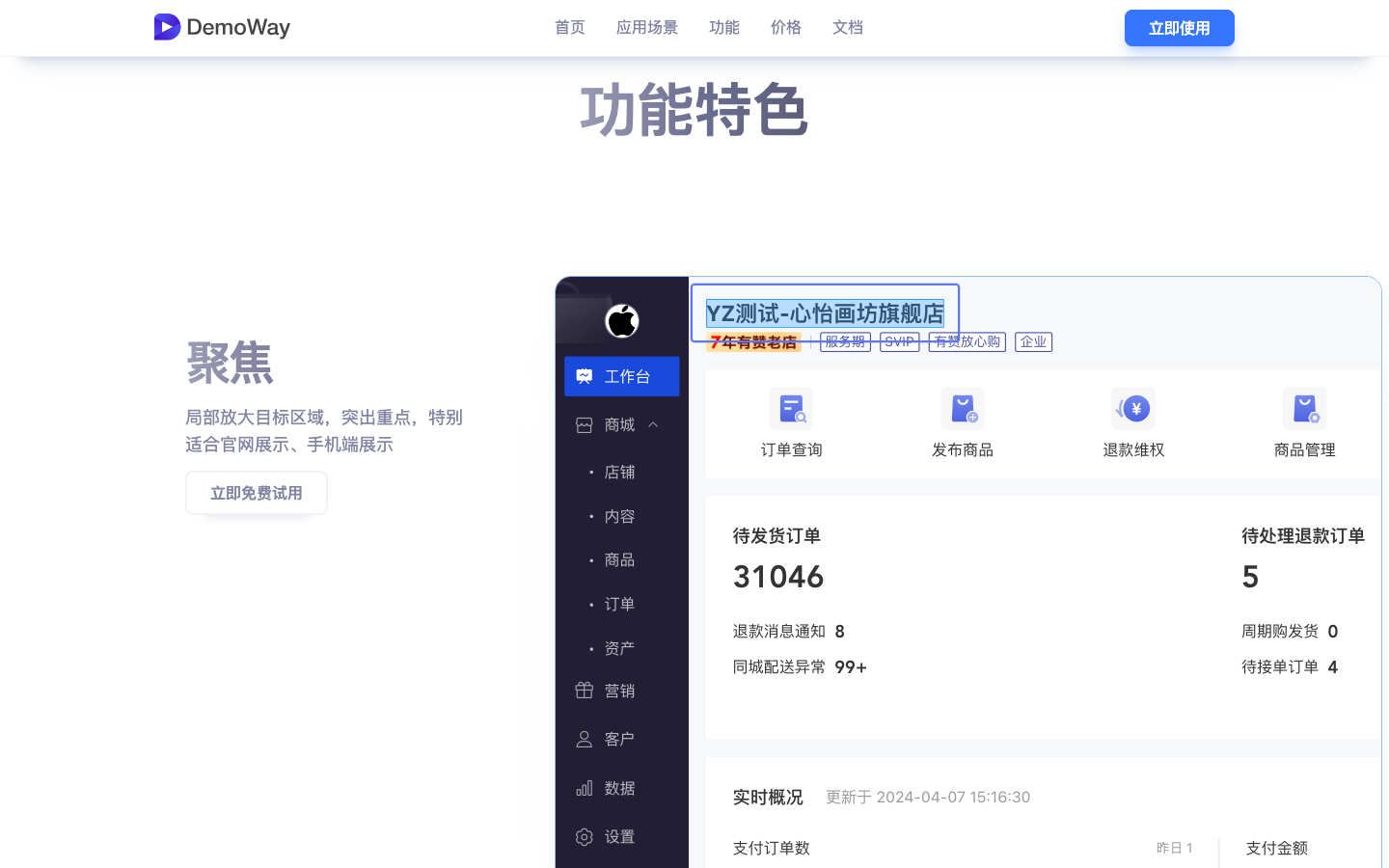Screen dimensions: 1389x868
Task: Select 店铺 in the 商城 submenu
Action: click(x=618, y=472)
